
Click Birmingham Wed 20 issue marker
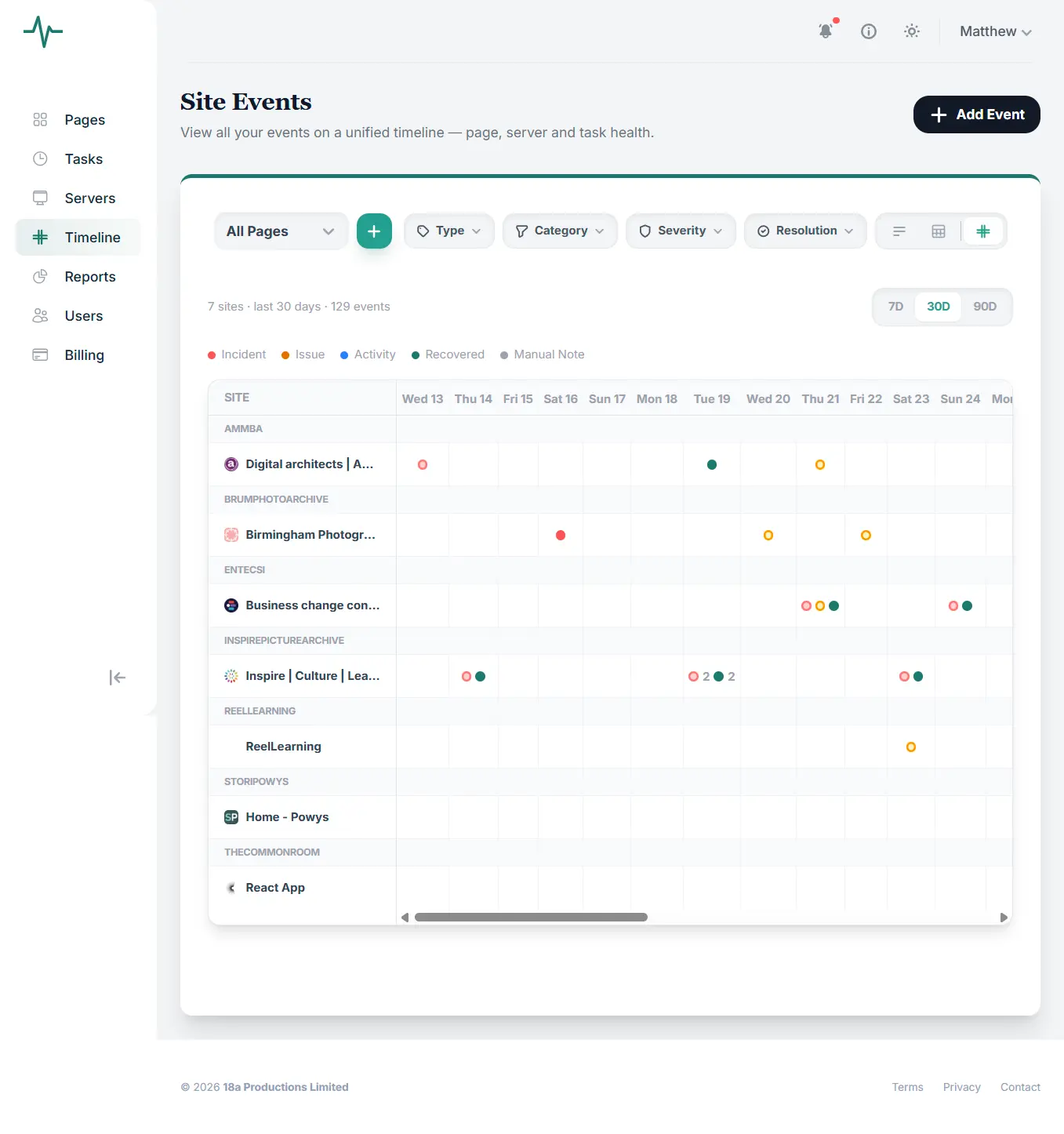click(768, 536)
